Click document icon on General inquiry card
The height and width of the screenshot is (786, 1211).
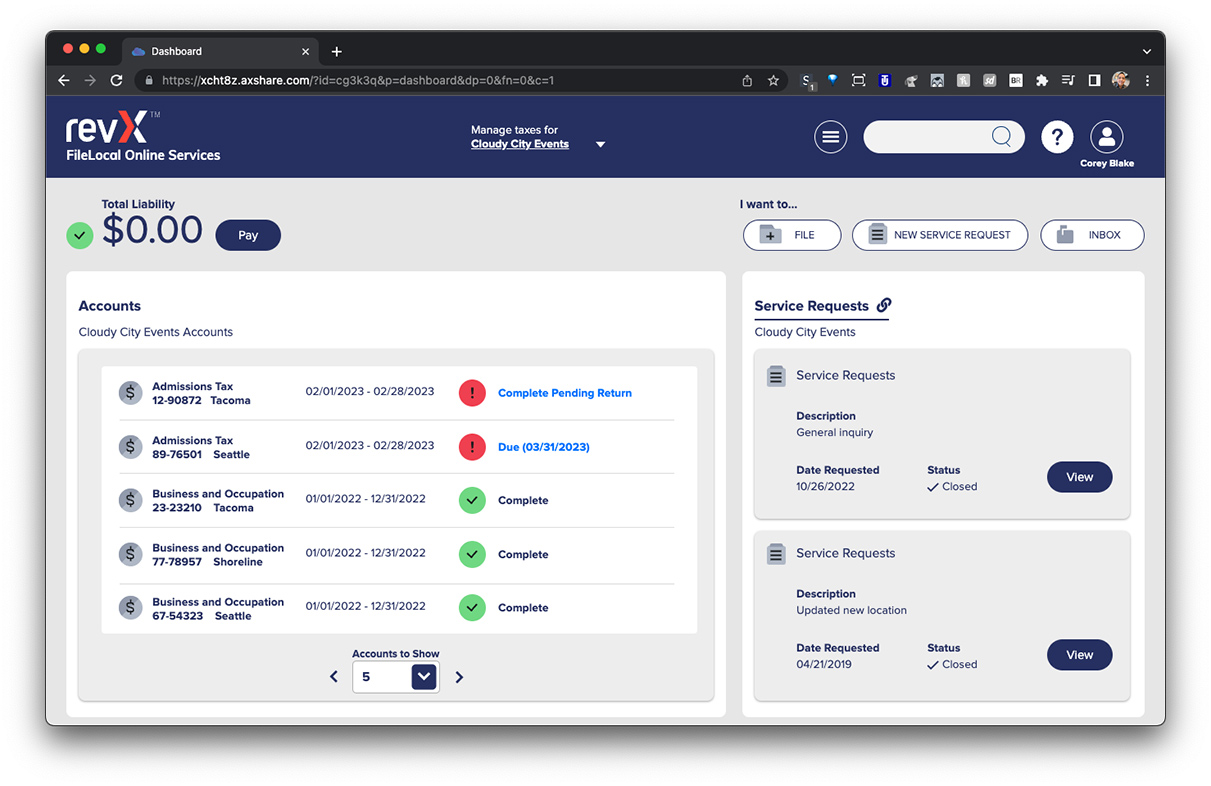pyautogui.click(x=776, y=376)
